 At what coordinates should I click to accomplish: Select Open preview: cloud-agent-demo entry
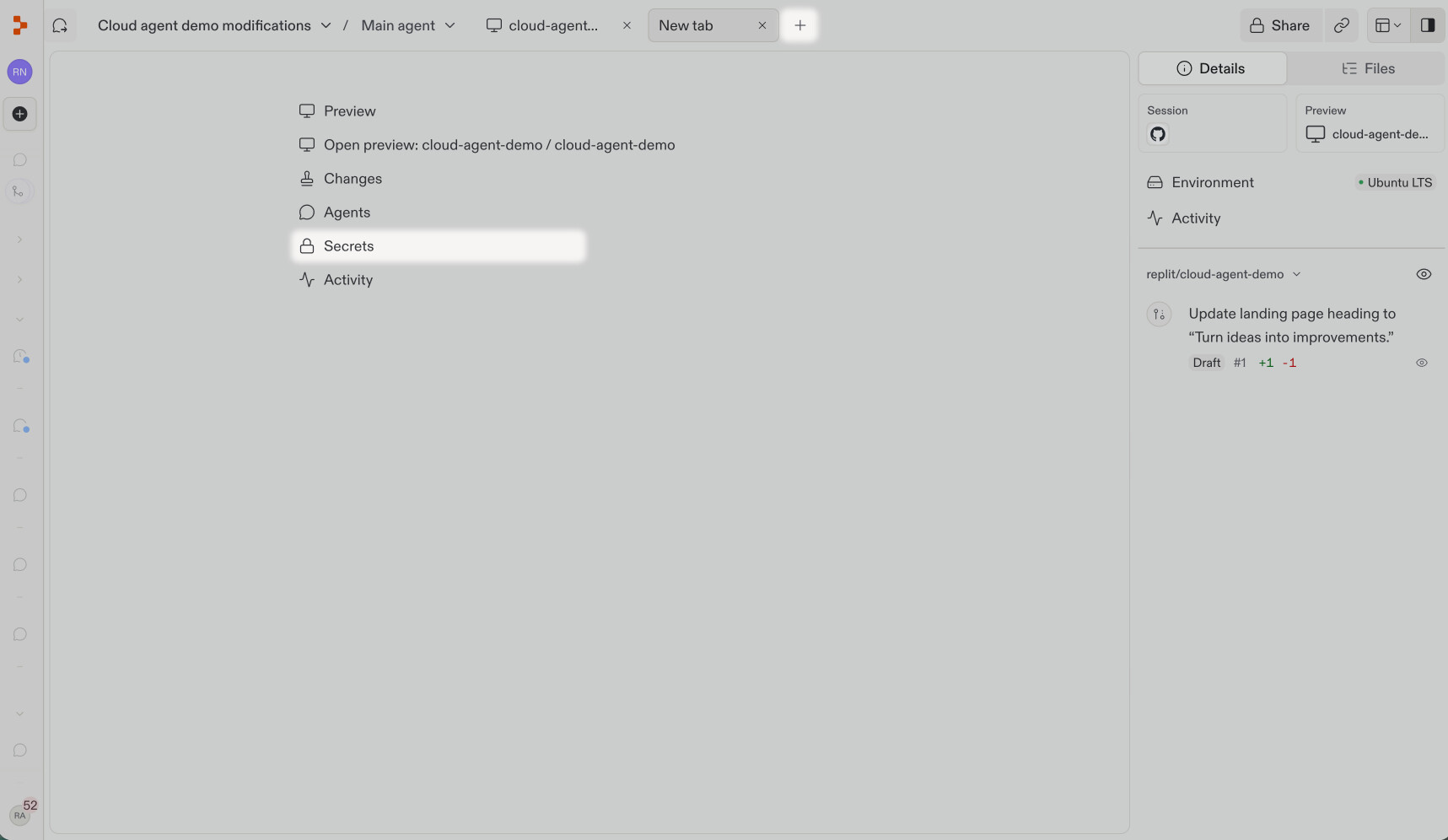tap(487, 145)
